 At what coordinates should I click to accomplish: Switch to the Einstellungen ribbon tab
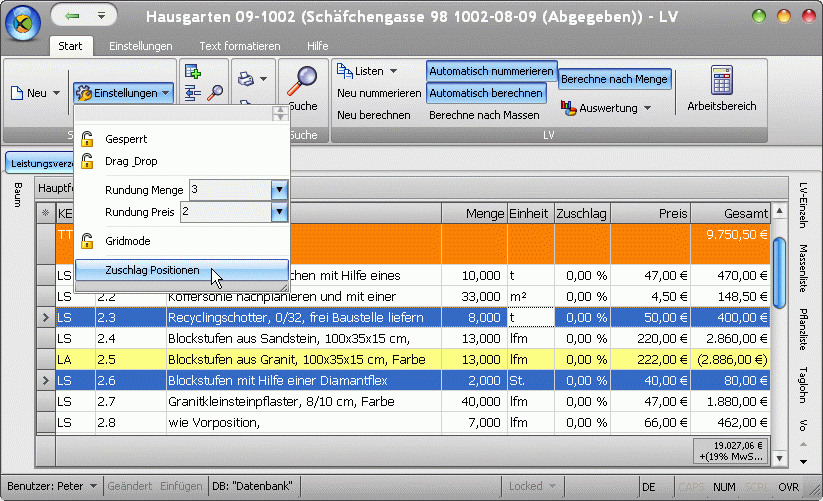[x=141, y=46]
